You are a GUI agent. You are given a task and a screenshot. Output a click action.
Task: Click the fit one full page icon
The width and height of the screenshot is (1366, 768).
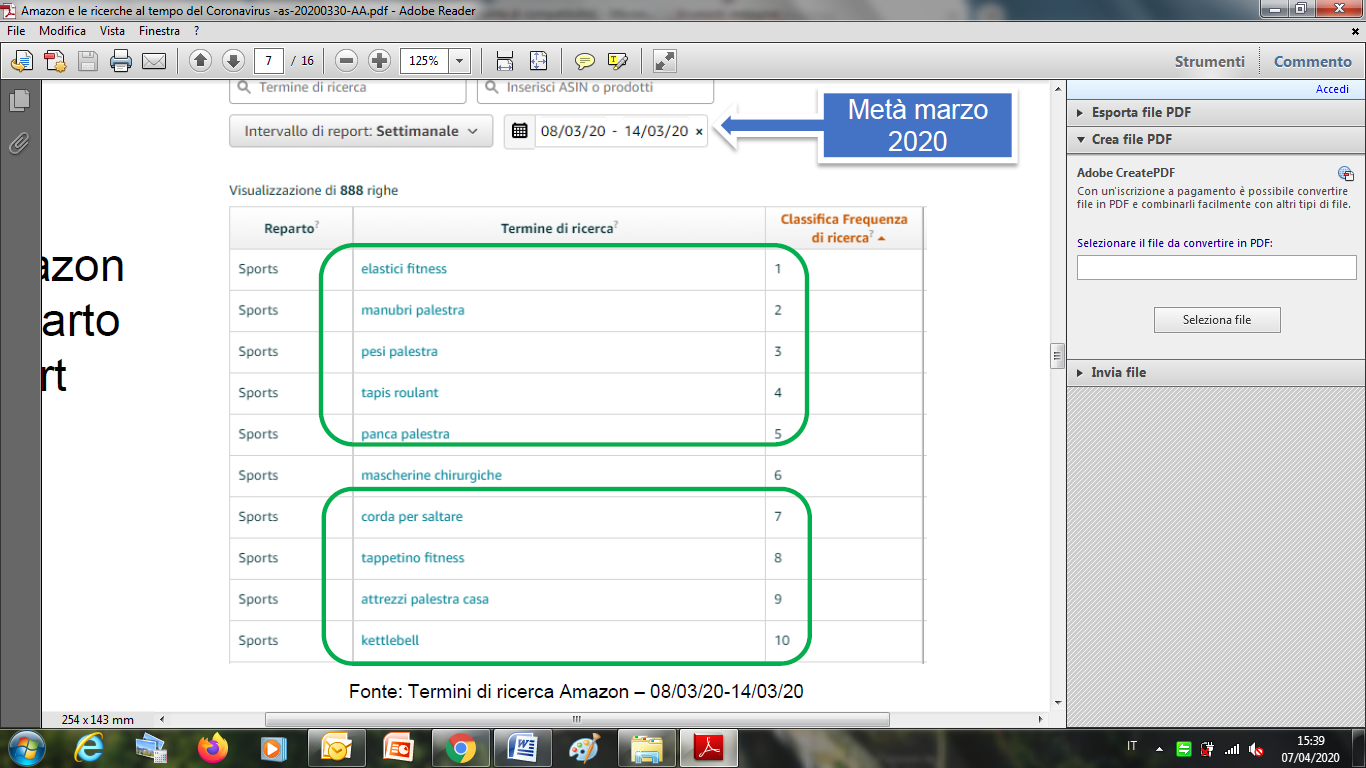(538, 61)
